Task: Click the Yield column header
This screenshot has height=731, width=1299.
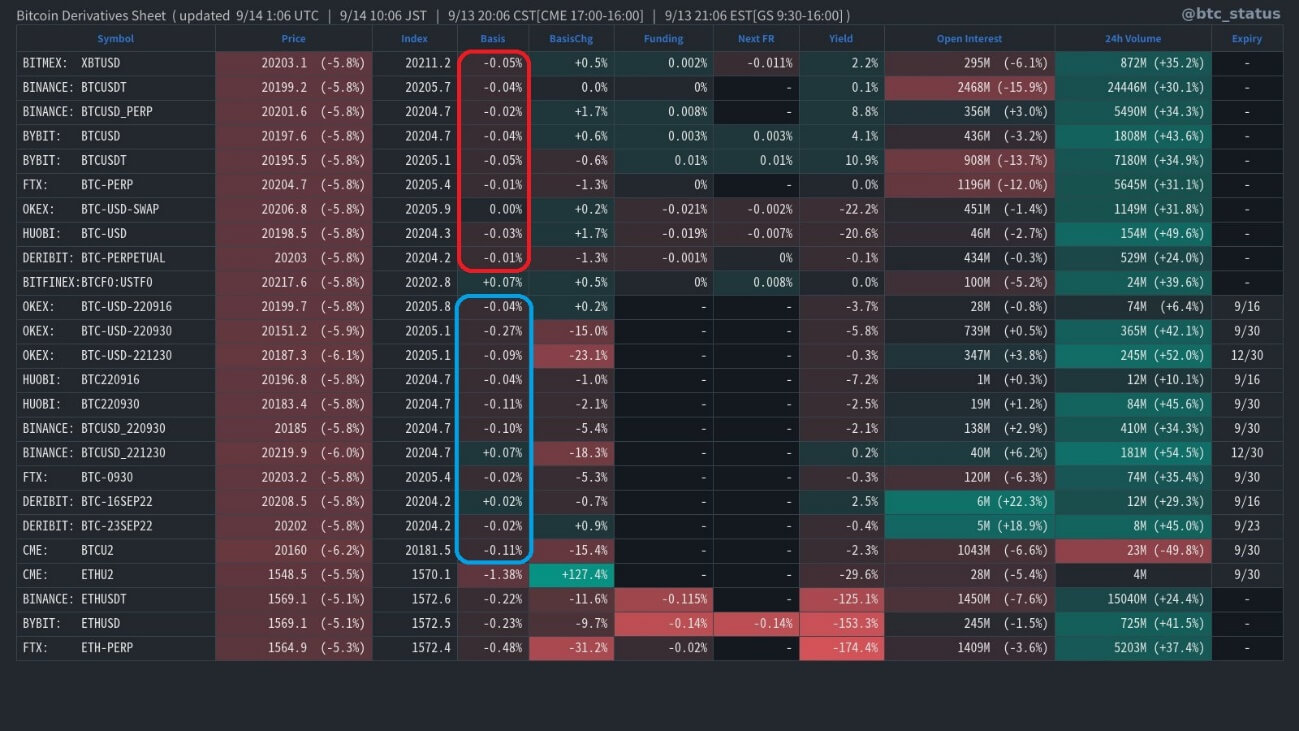Action: pos(841,39)
